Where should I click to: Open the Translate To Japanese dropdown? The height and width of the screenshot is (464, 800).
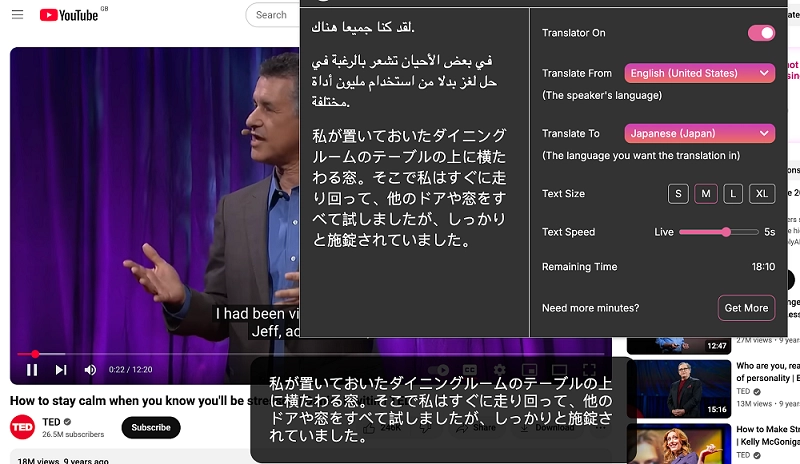699,133
